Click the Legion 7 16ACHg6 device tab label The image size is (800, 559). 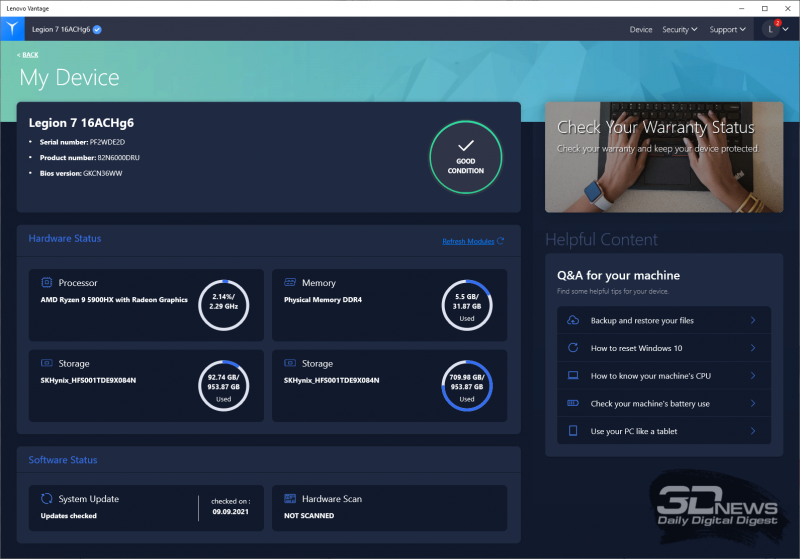click(61, 30)
